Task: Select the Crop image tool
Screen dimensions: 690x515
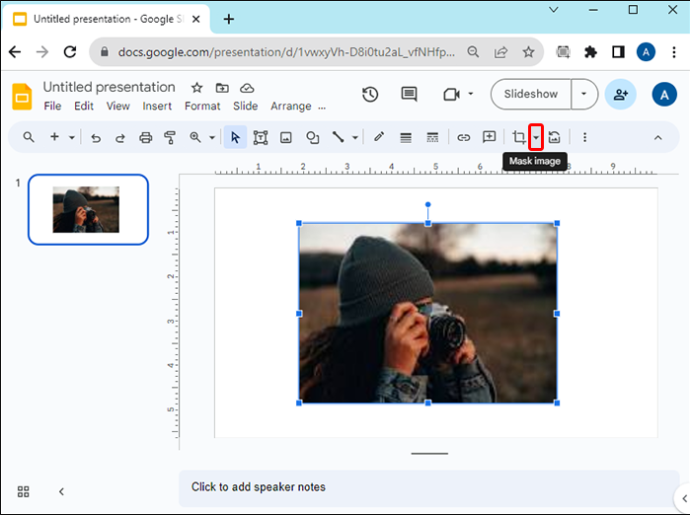Action: tap(519, 137)
